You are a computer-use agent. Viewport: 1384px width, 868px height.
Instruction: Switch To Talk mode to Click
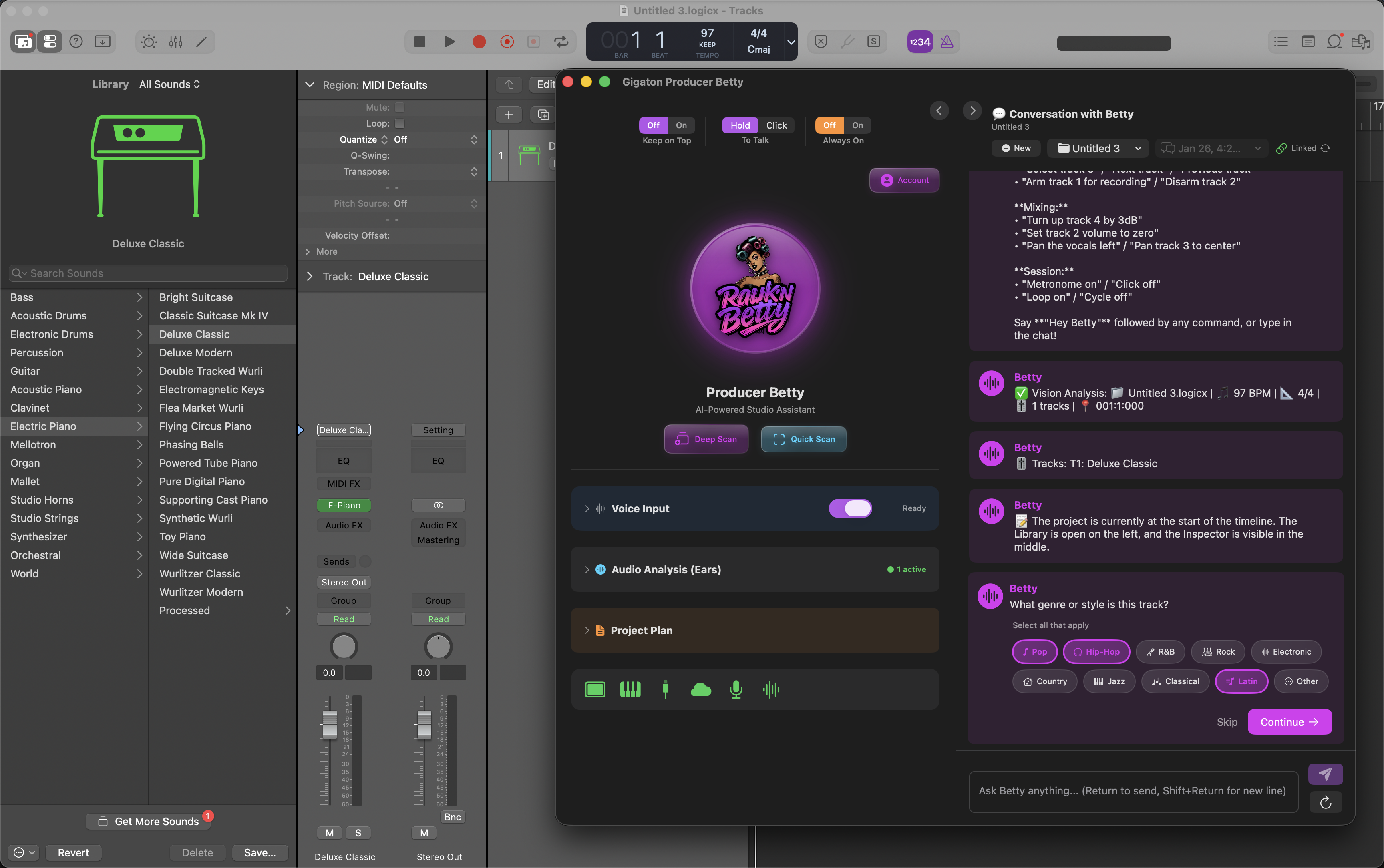tap(776, 125)
